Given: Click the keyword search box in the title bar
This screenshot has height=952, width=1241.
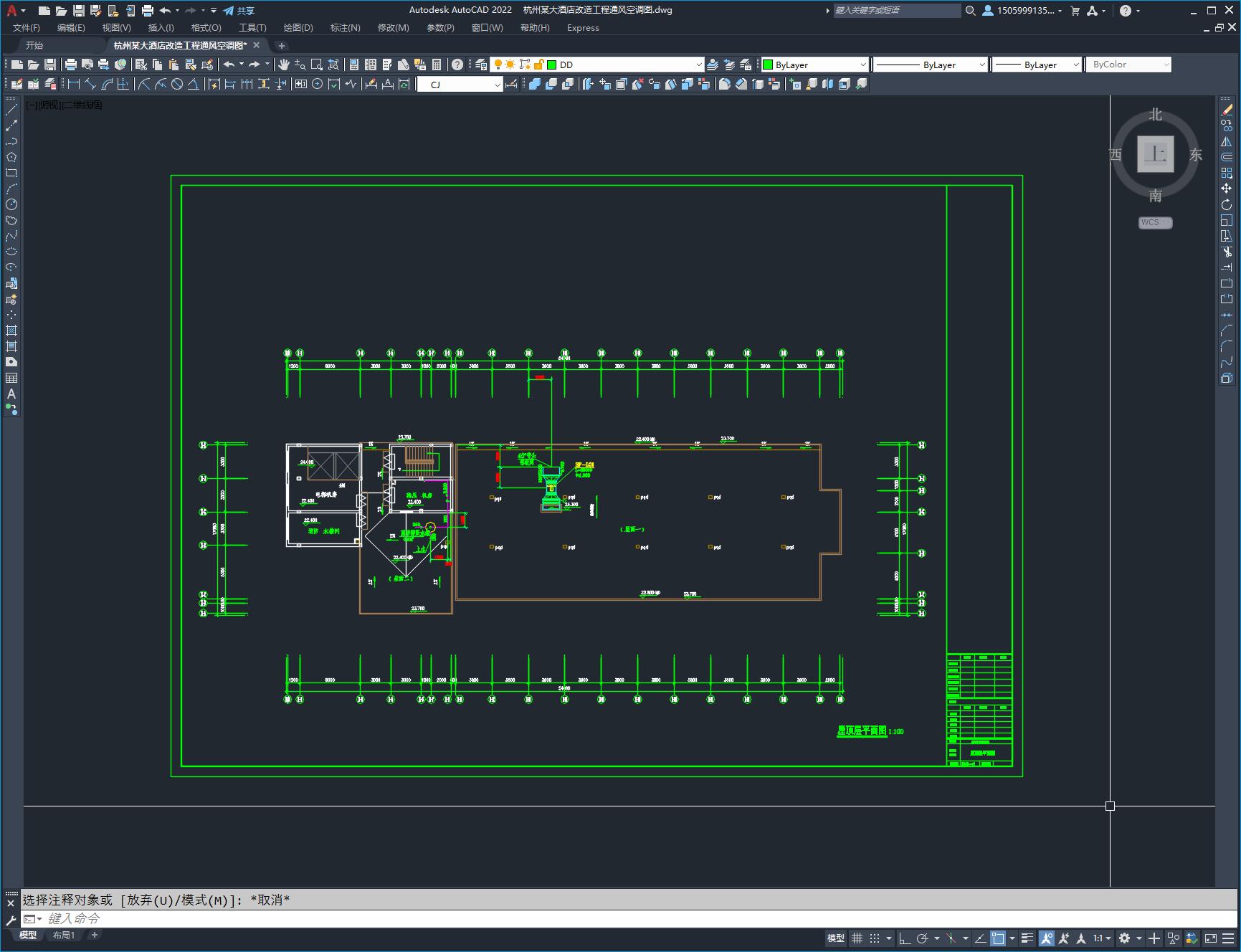Looking at the screenshot, I should [896, 10].
